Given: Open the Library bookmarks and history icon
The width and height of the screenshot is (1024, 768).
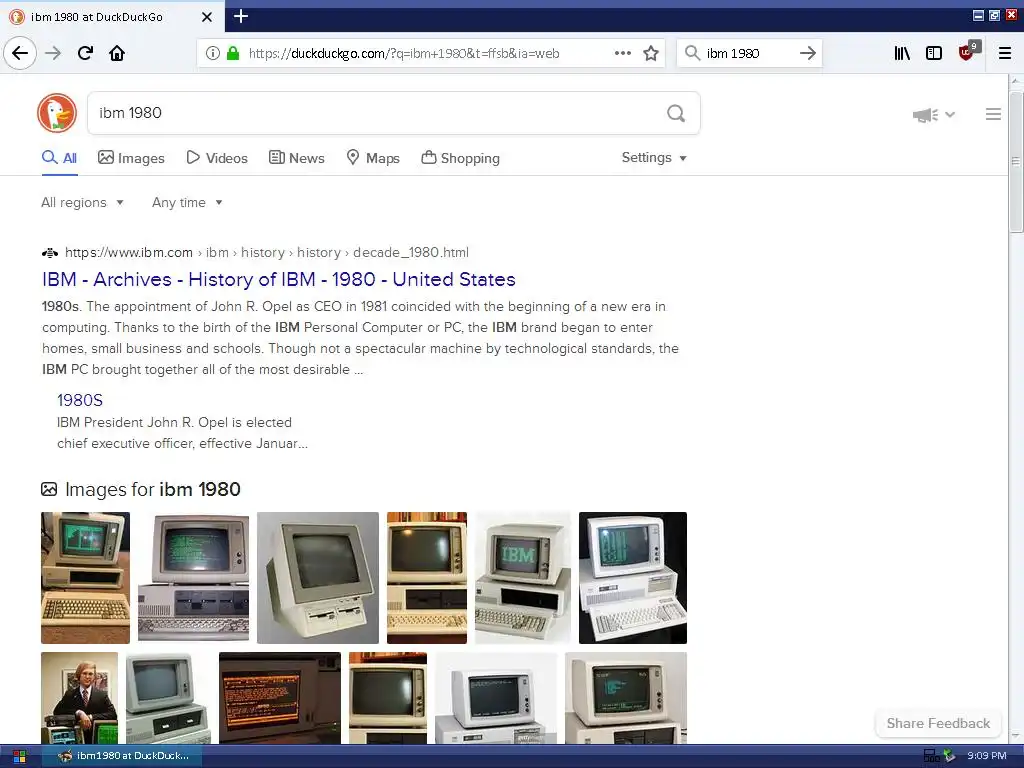Looking at the screenshot, I should point(902,53).
